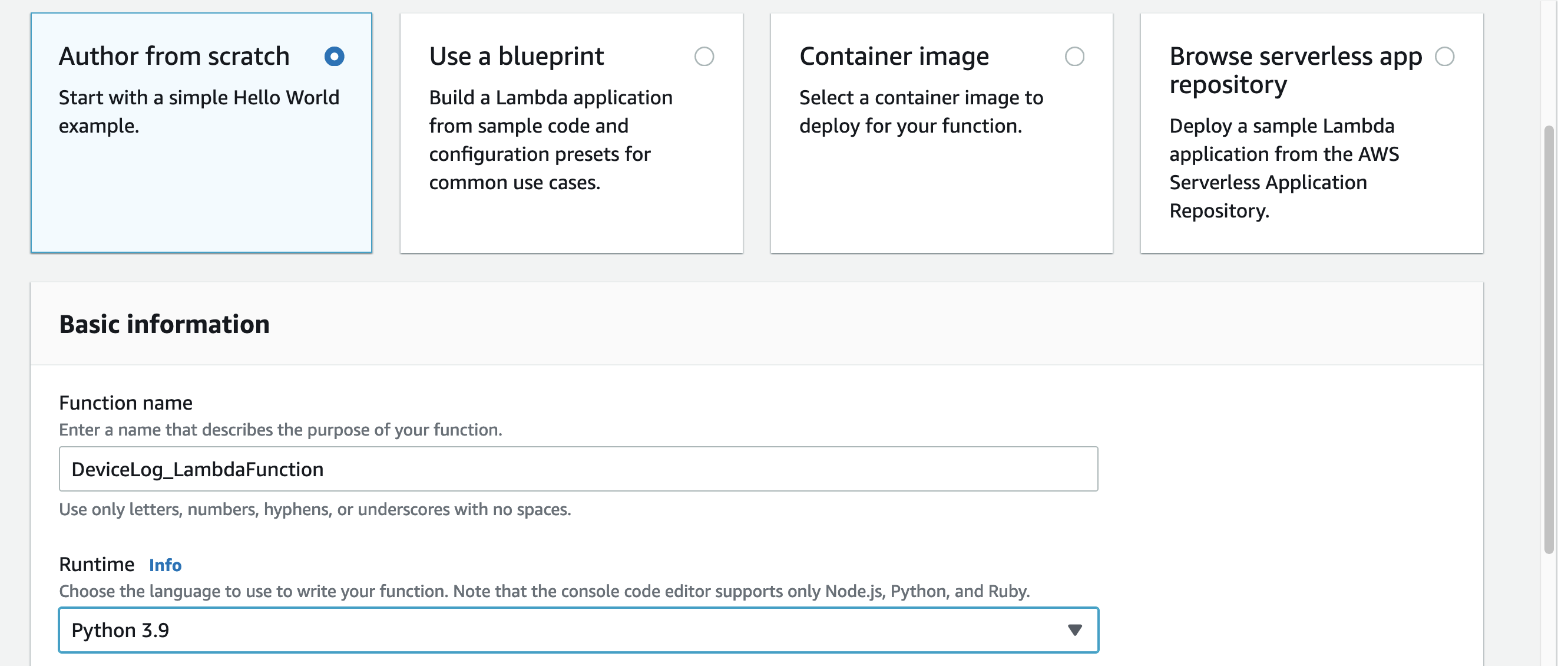This screenshot has height=666, width=1568.
Task: Select the Author from scratch radio button
Action: (334, 57)
